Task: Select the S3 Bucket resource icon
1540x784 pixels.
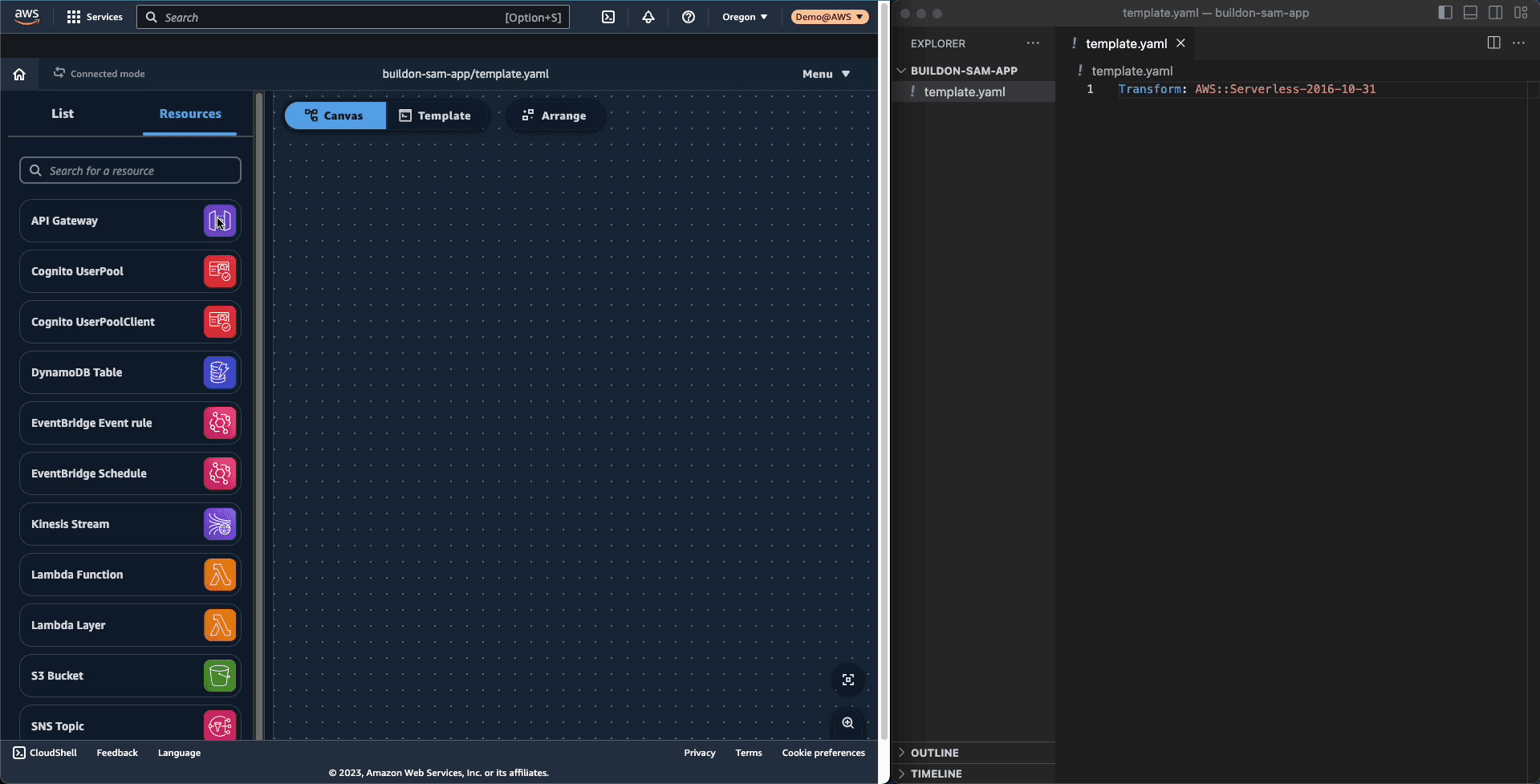Action: 220,676
